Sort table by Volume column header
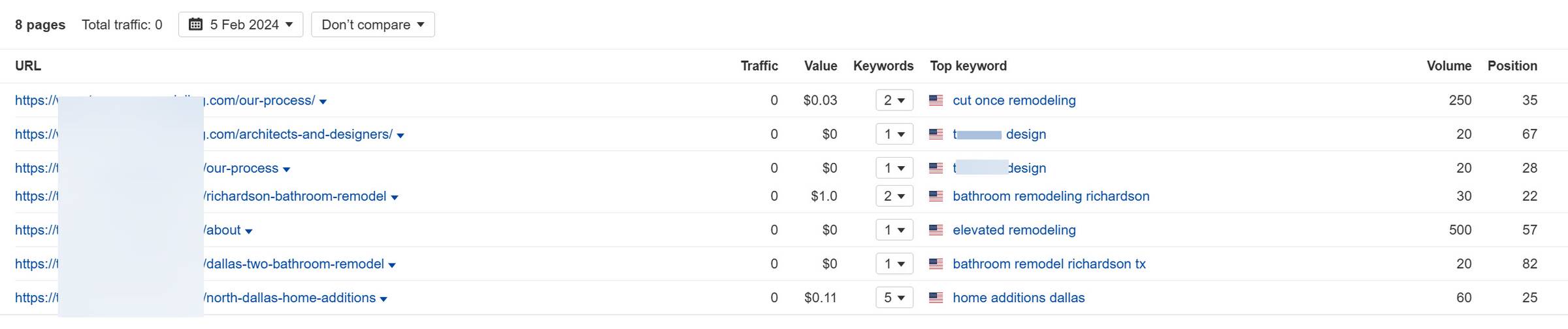The height and width of the screenshot is (329, 1568). click(x=1448, y=66)
